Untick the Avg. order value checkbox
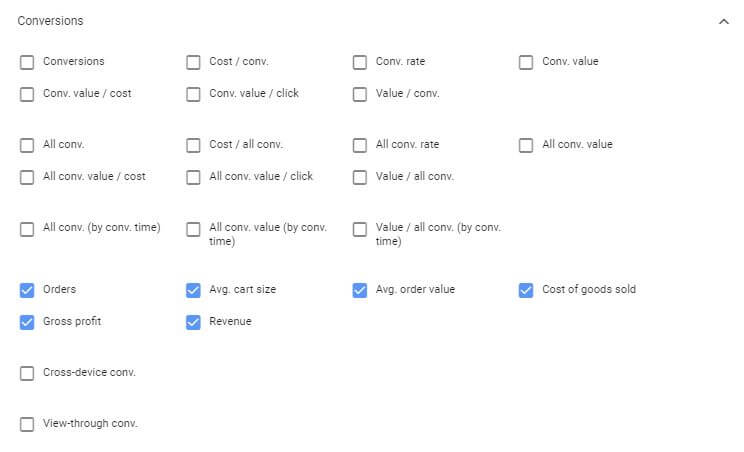 pyautogui.click(x=360, y=290)
